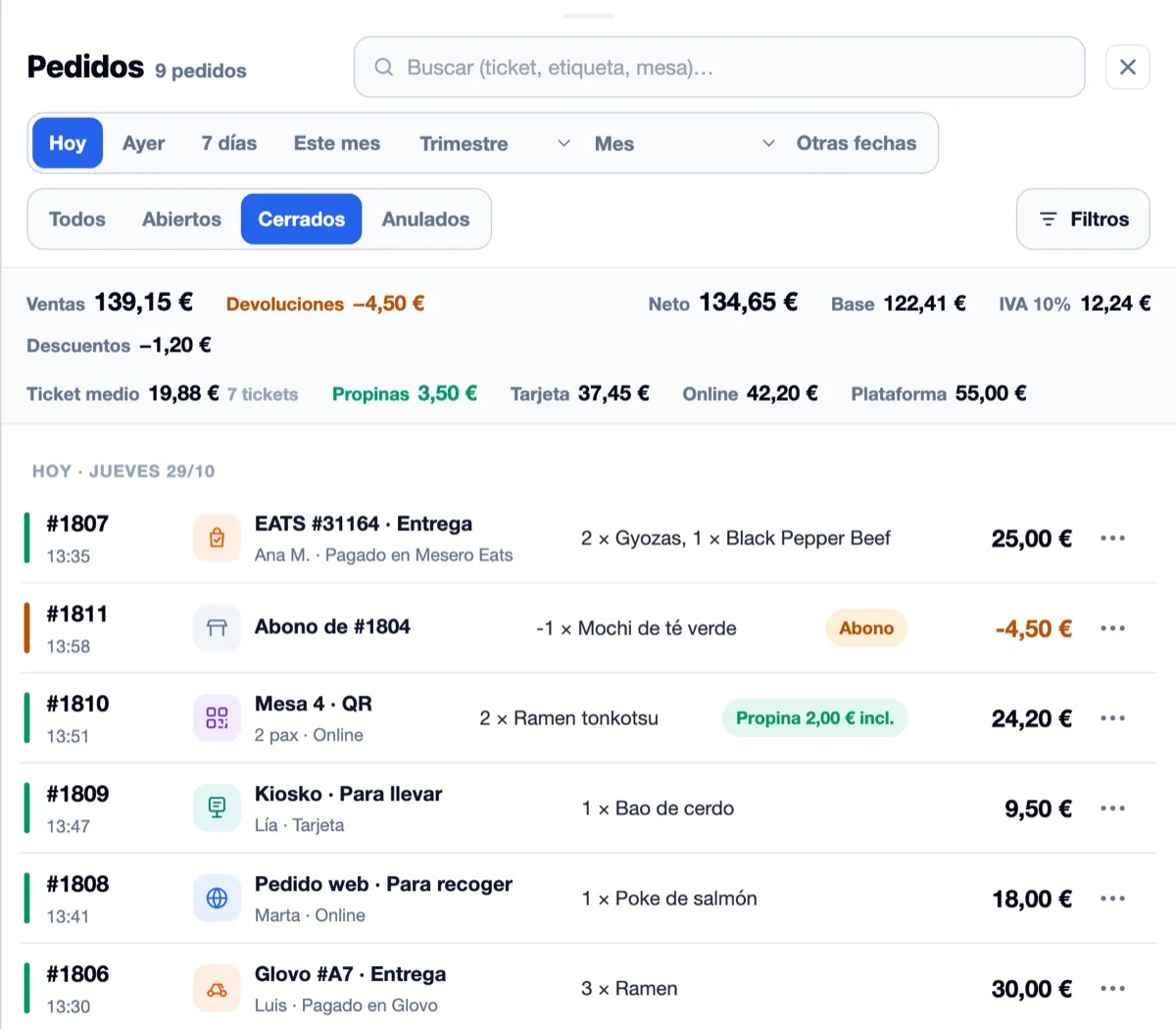The image size is (1176, 1029).
Task: Click Glovo #A7 · Entrega title
Action: pyautogui.click(x=350, y=974)
